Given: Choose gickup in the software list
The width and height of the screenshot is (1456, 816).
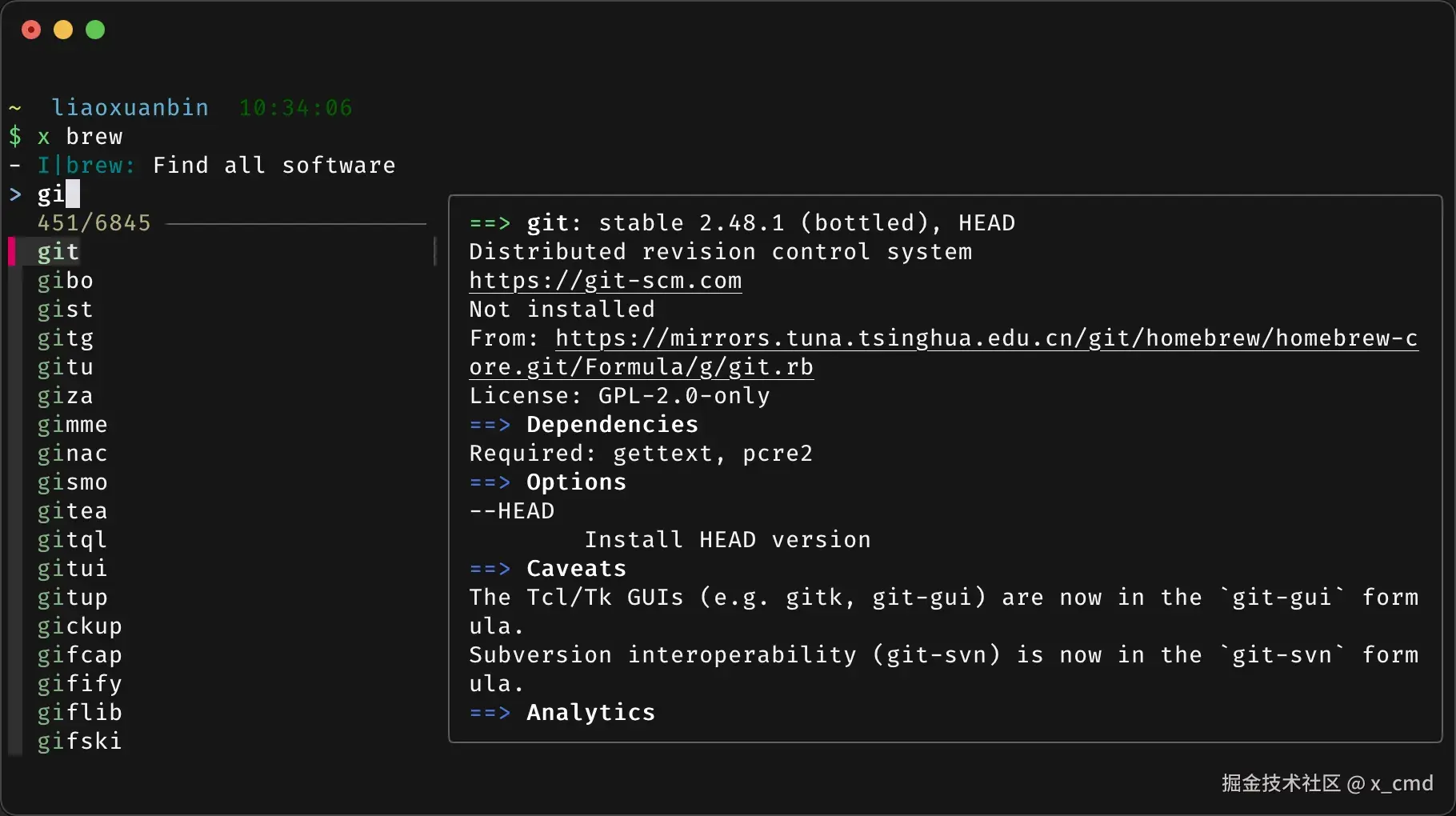Looking at the screenshot, I should pyautogui.click(x=79, y=626).
